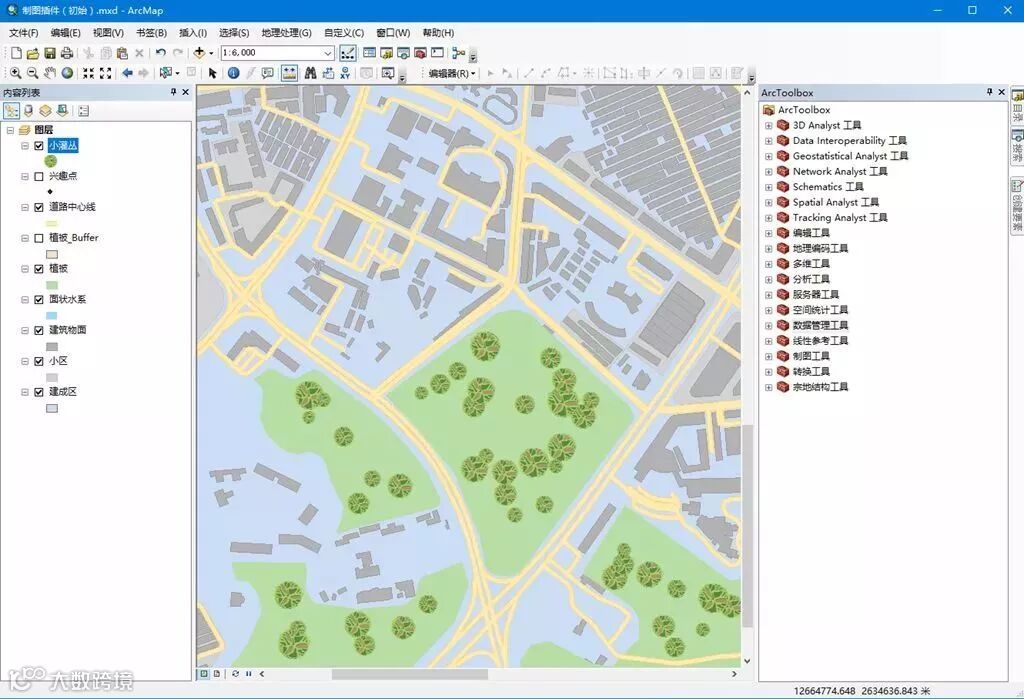The width and height of the screenshot is (1024, 699).
Task: Open the map scale dropdown
Action: click(328, 53)
